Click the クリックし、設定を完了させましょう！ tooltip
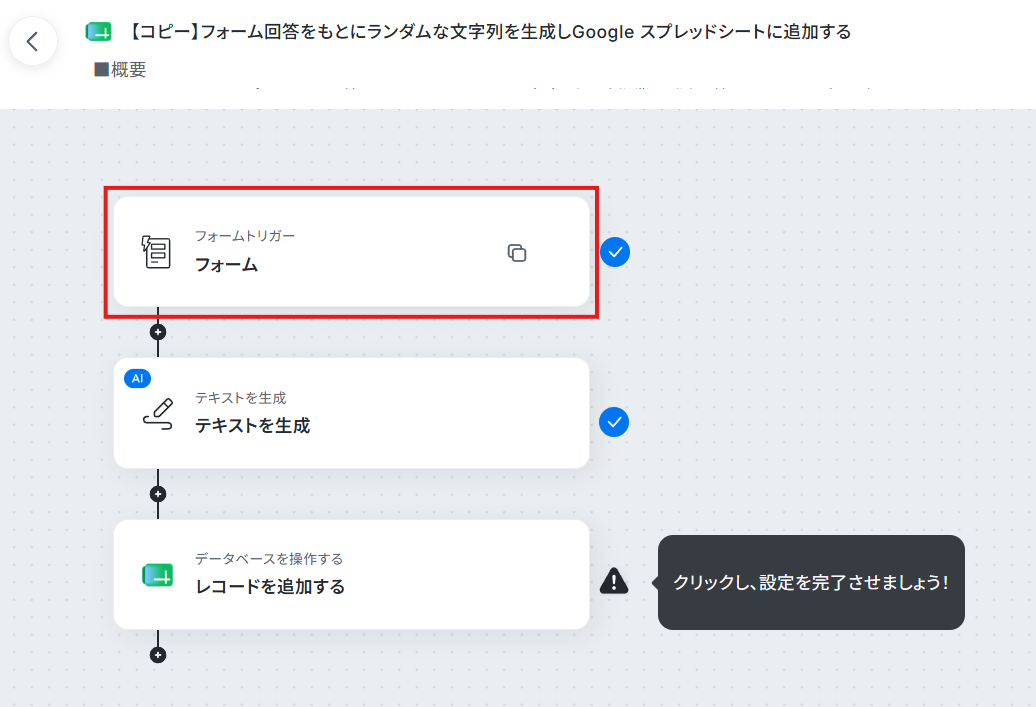Viewport: 1036px width, 707px height. click(811, 582)
